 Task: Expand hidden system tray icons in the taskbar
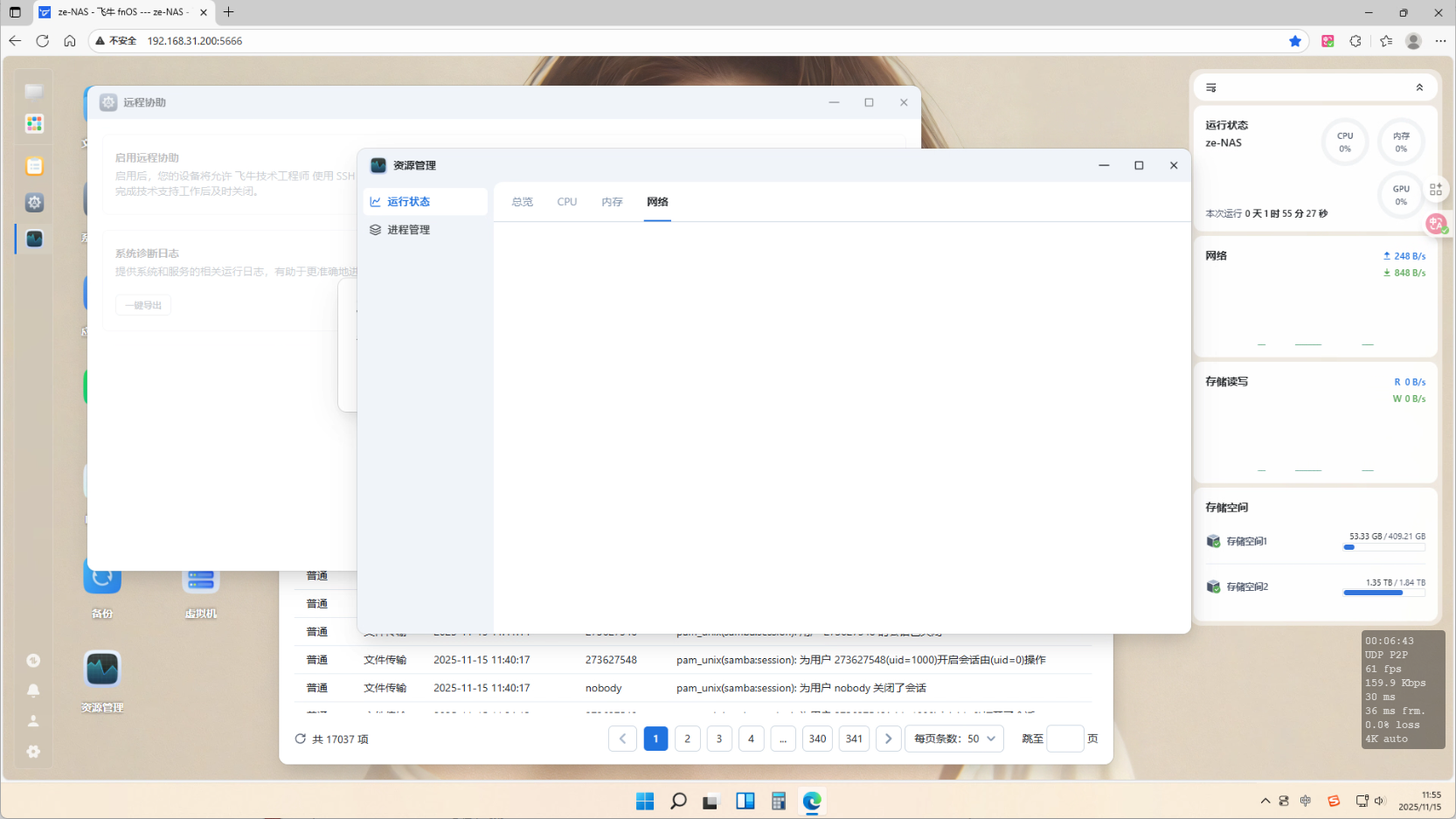click(1265, 801)
